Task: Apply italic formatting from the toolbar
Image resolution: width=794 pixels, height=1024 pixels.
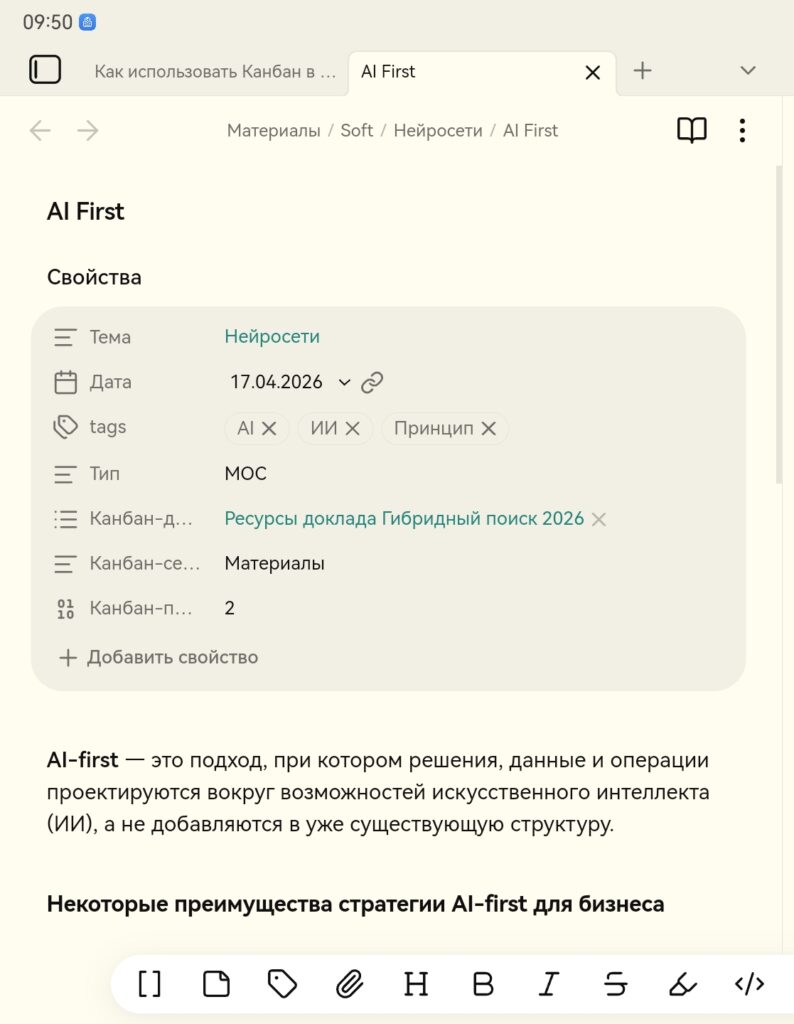Action: 549,984
